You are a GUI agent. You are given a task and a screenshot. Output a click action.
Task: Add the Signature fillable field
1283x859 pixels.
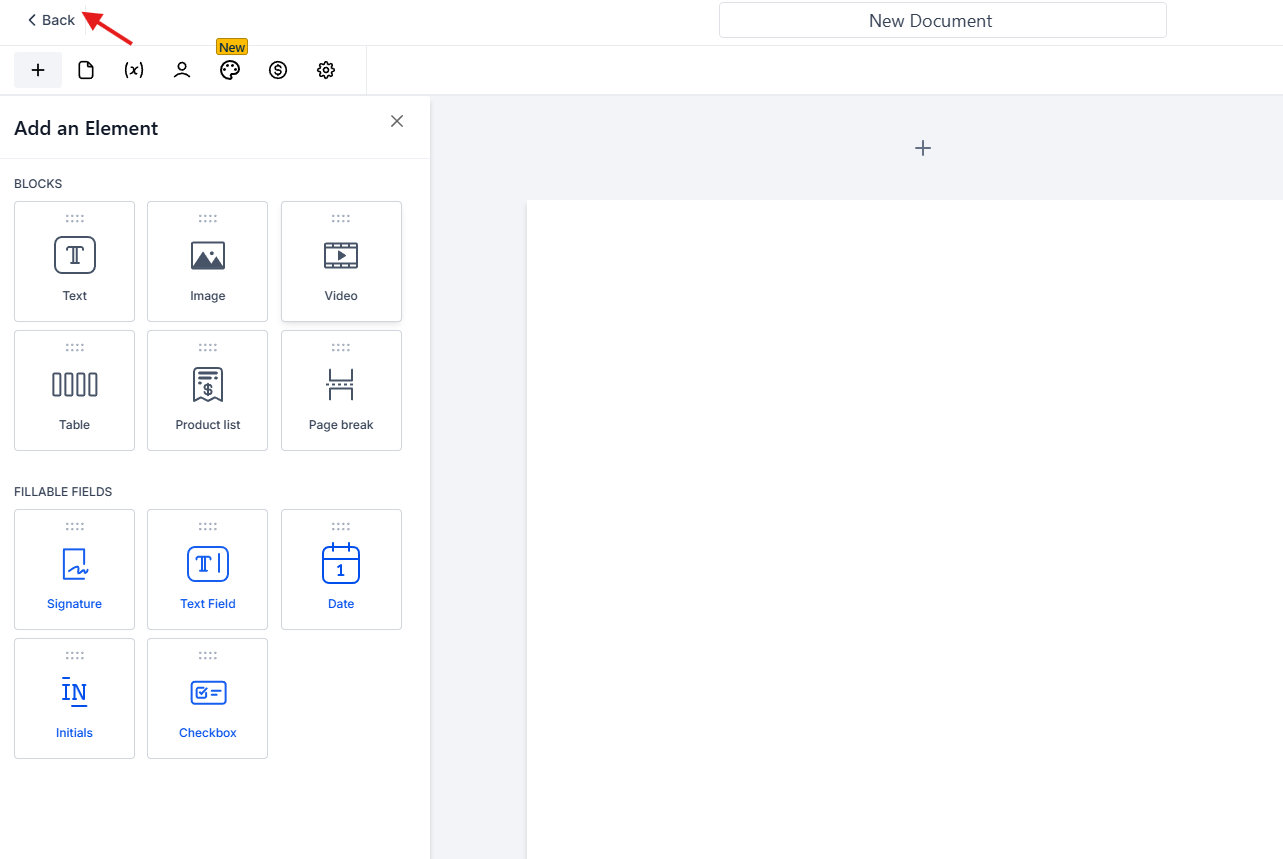click(75, 569)
